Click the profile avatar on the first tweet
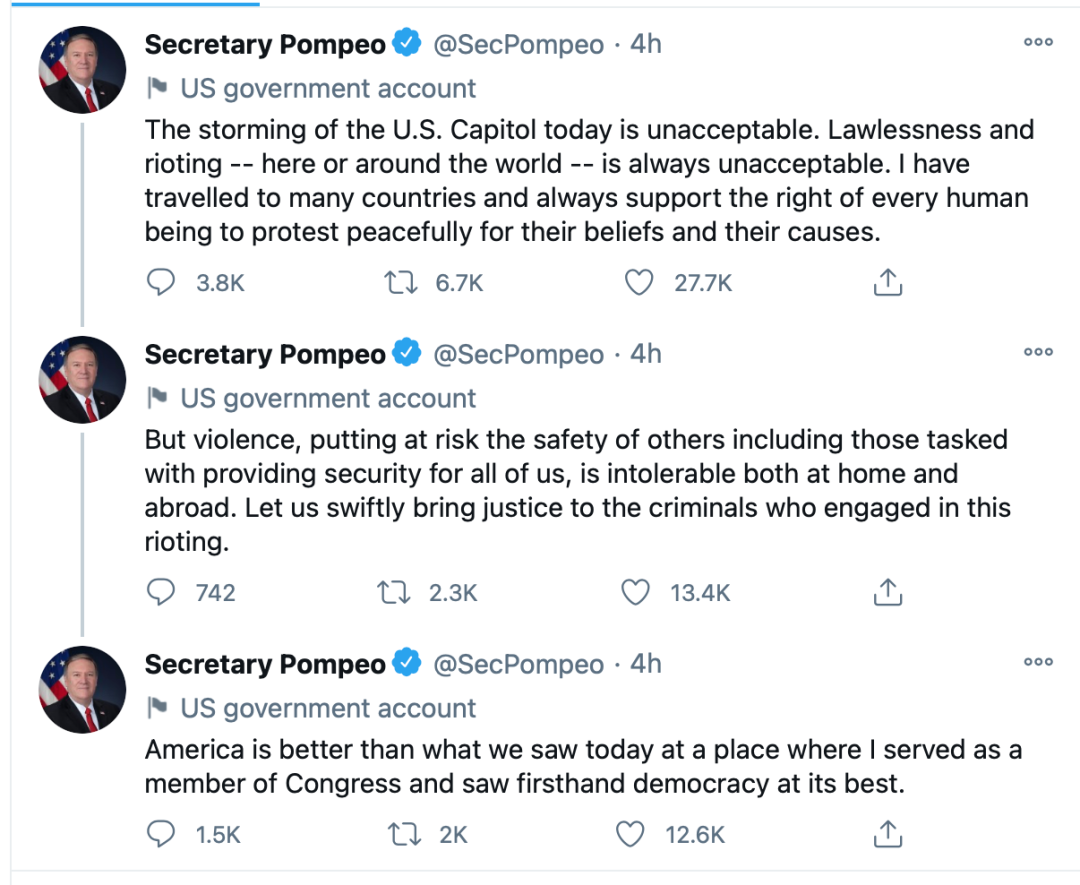Viewport: 1080px width, 885px height. pyautogui.click(x=82, y=69)
